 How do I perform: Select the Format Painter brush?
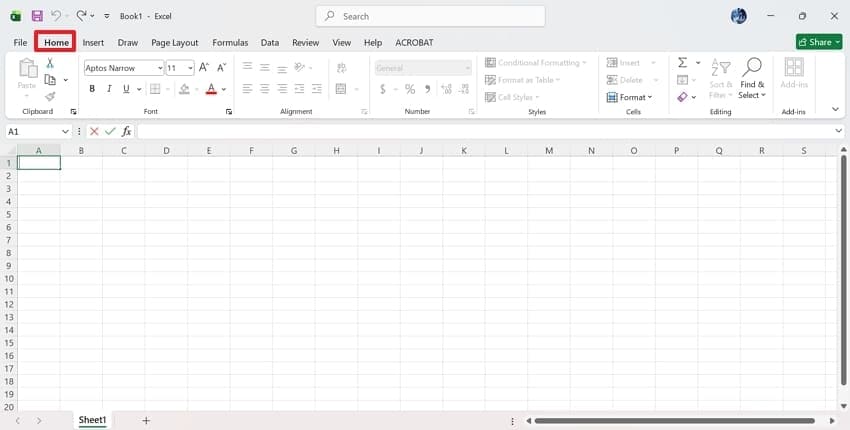[x=50, y=97]
